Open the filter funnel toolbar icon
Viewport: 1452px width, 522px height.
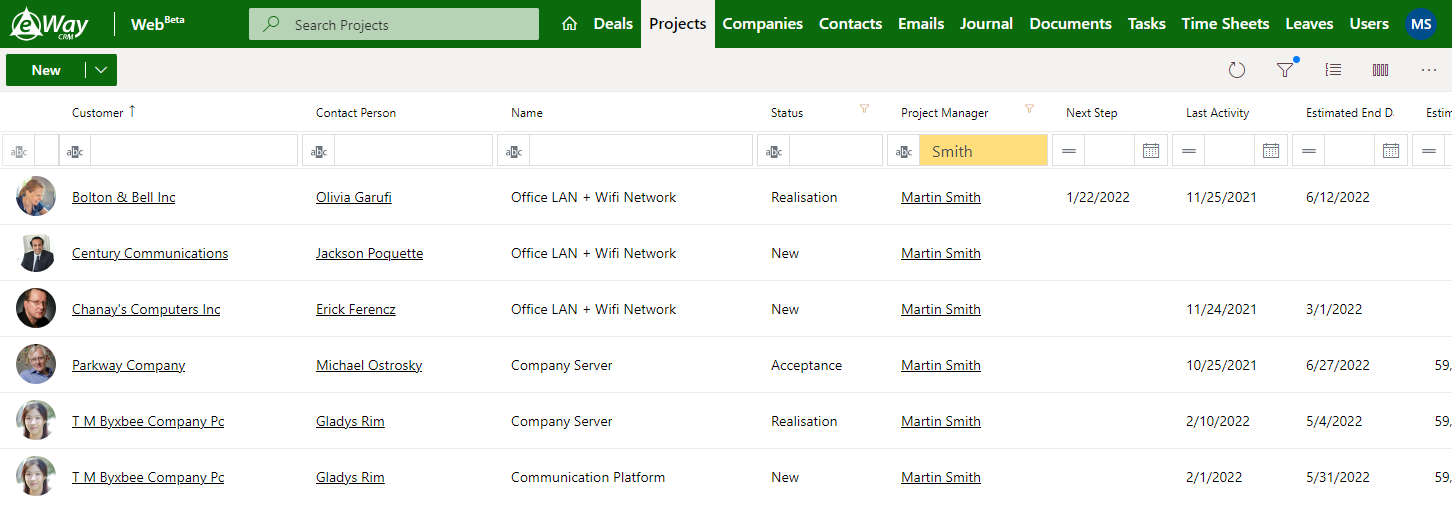[x=1285, y=70]
